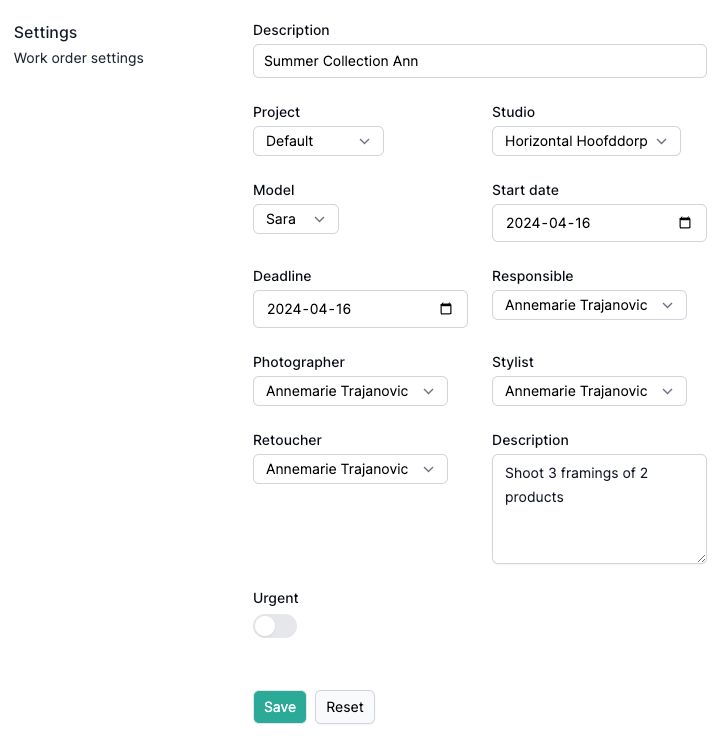Open the Deadline calendar picker icon
Image resolution: width=723 pixels, height=743 pixels.
446,308
